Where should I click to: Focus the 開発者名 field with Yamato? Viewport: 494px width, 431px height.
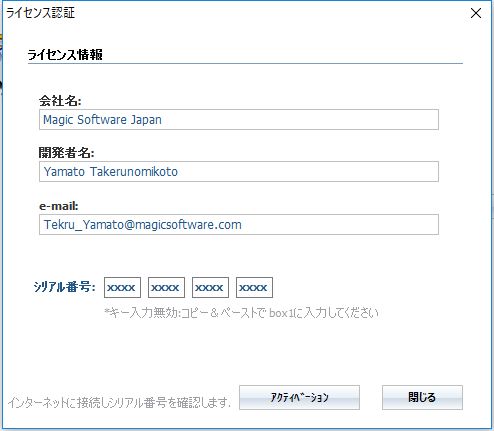click(239, 172)
